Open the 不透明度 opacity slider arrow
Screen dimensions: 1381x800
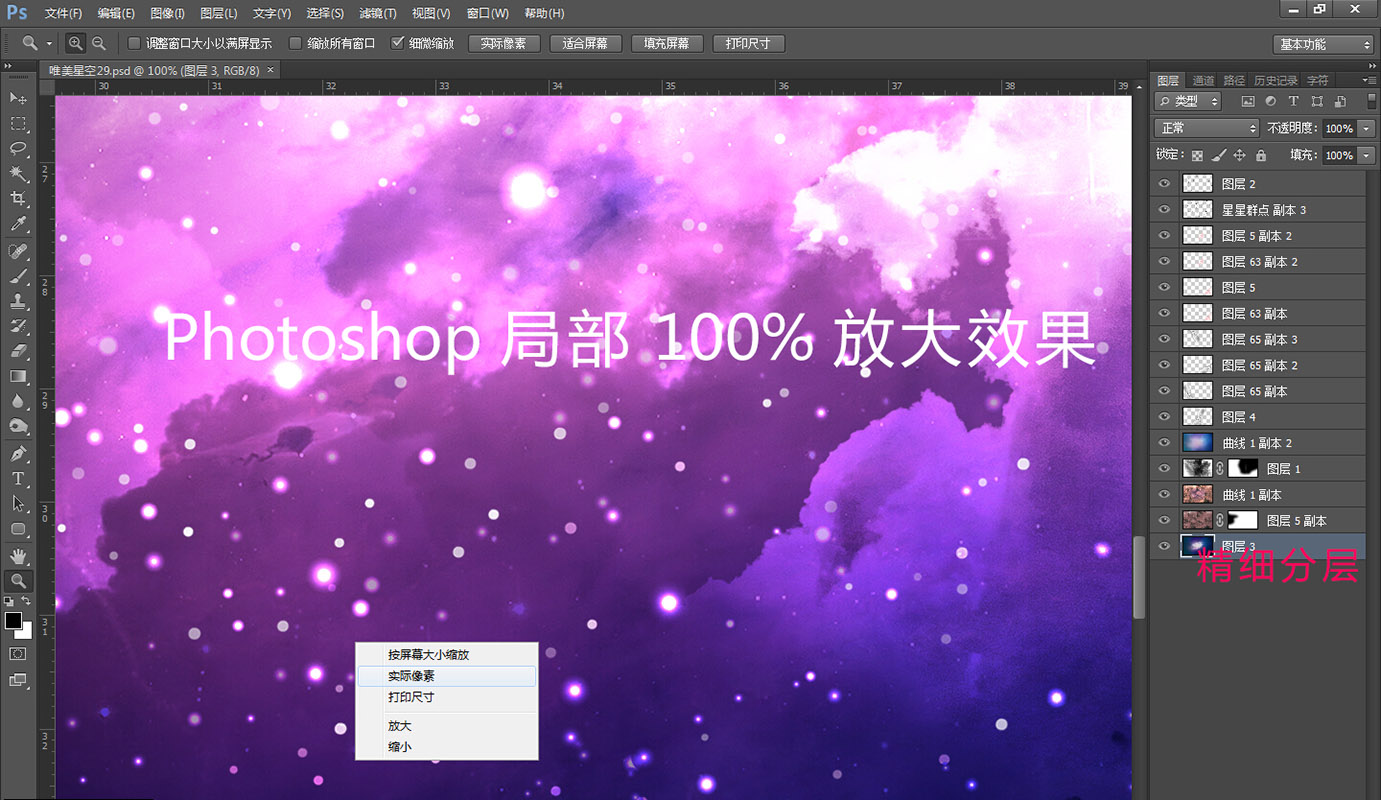[x=1366, y=128]
